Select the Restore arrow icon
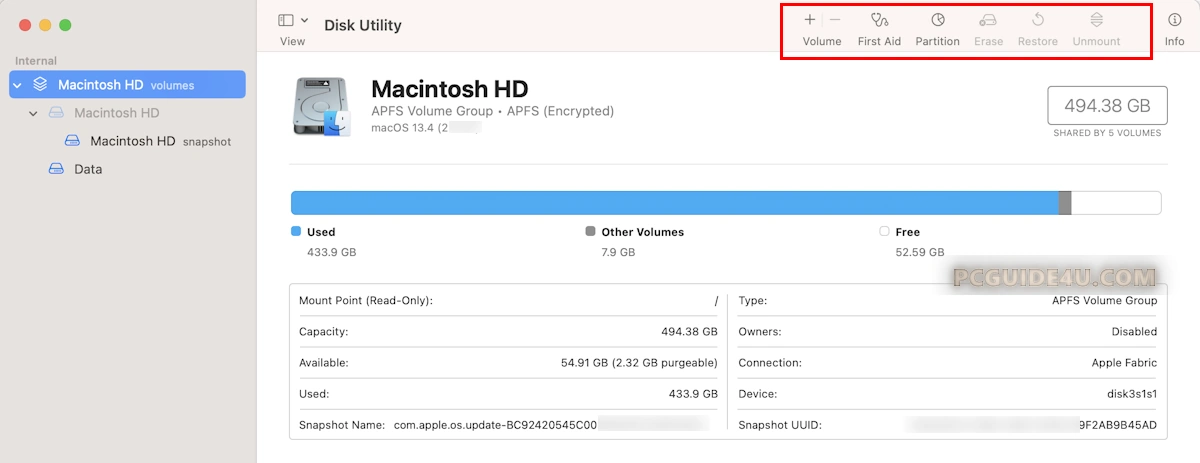 [1037, 20]
